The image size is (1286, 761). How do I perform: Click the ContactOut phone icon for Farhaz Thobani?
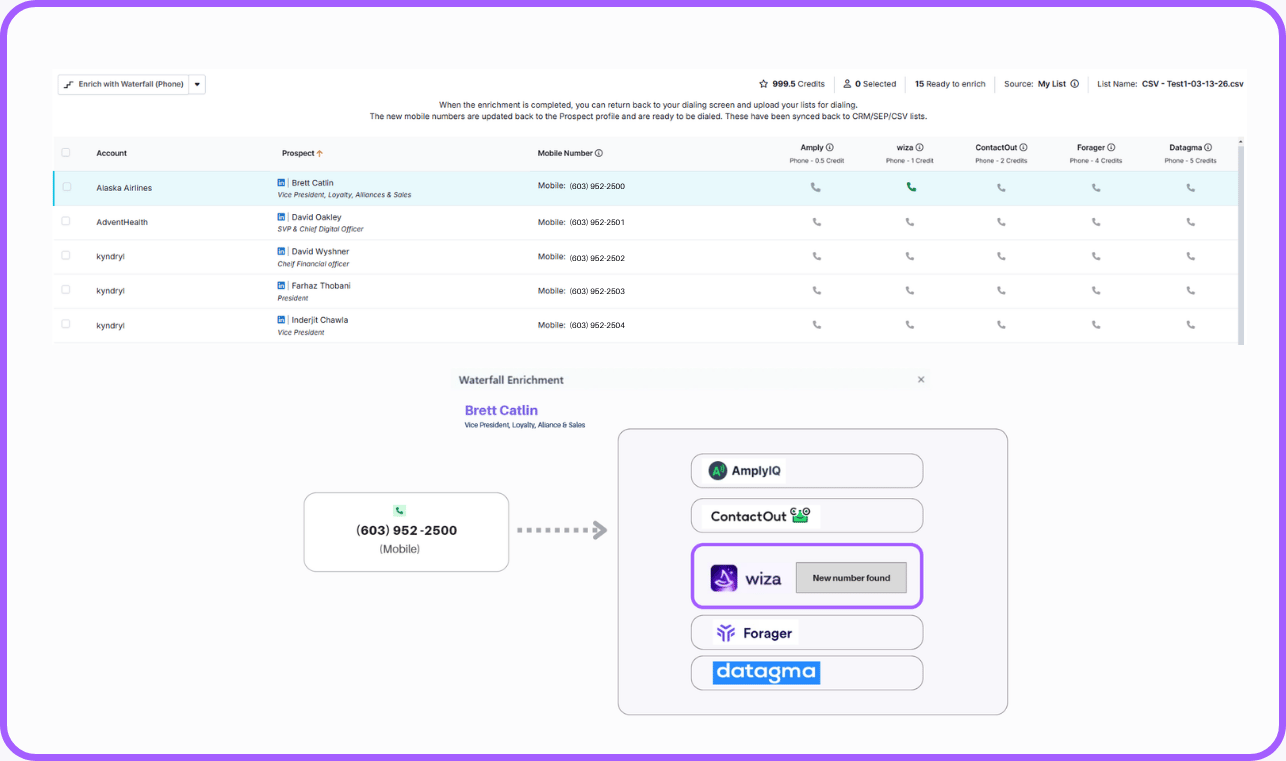click(1001, 290)
